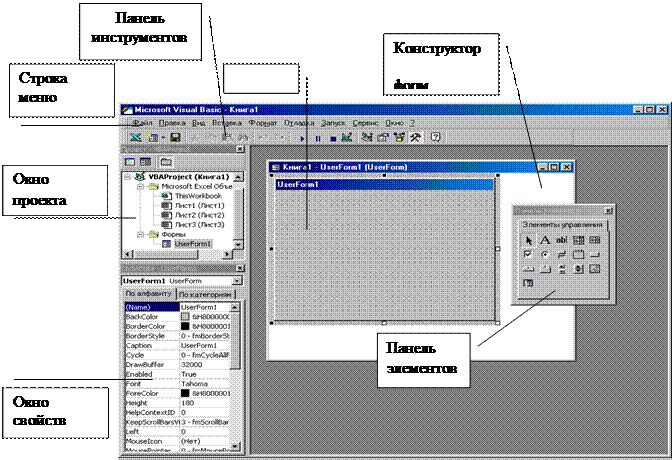This screenshot has height=460, width=672.
Task: Click the Find binoculars icon
Action: [x=243, y=137]
